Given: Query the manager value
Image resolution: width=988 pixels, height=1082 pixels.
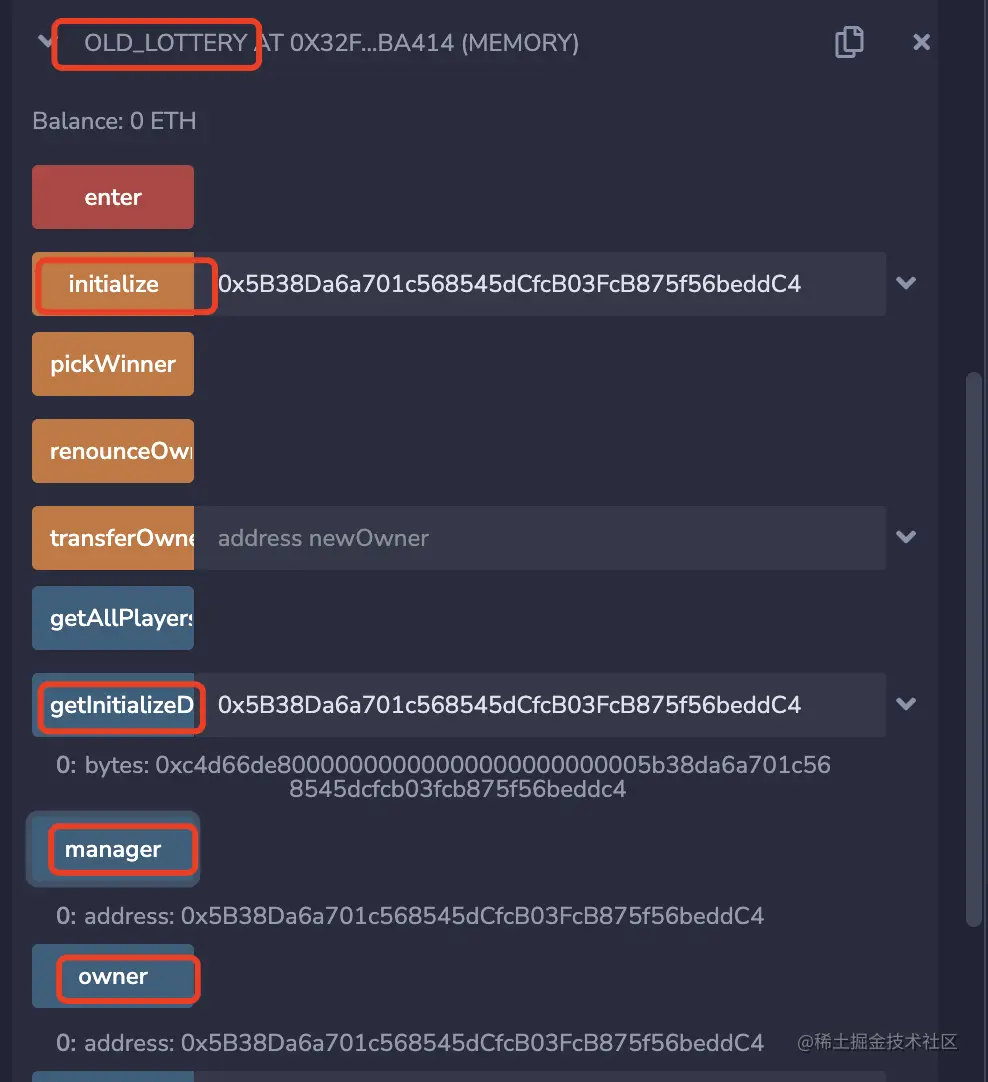Looking at the screenshot, I should point(112,849).
